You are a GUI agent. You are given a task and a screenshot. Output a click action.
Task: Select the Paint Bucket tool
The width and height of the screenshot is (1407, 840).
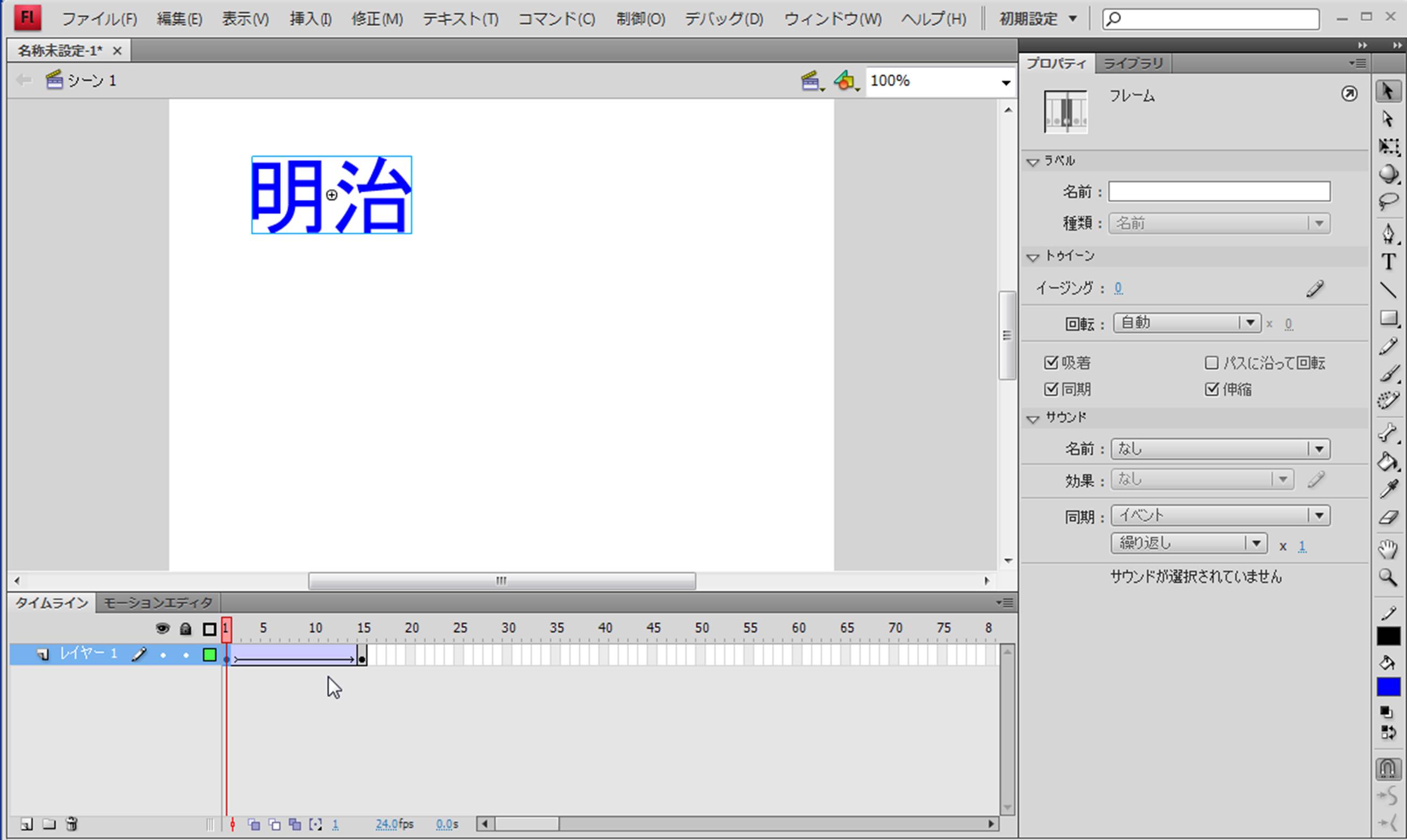pos(1388,462)
